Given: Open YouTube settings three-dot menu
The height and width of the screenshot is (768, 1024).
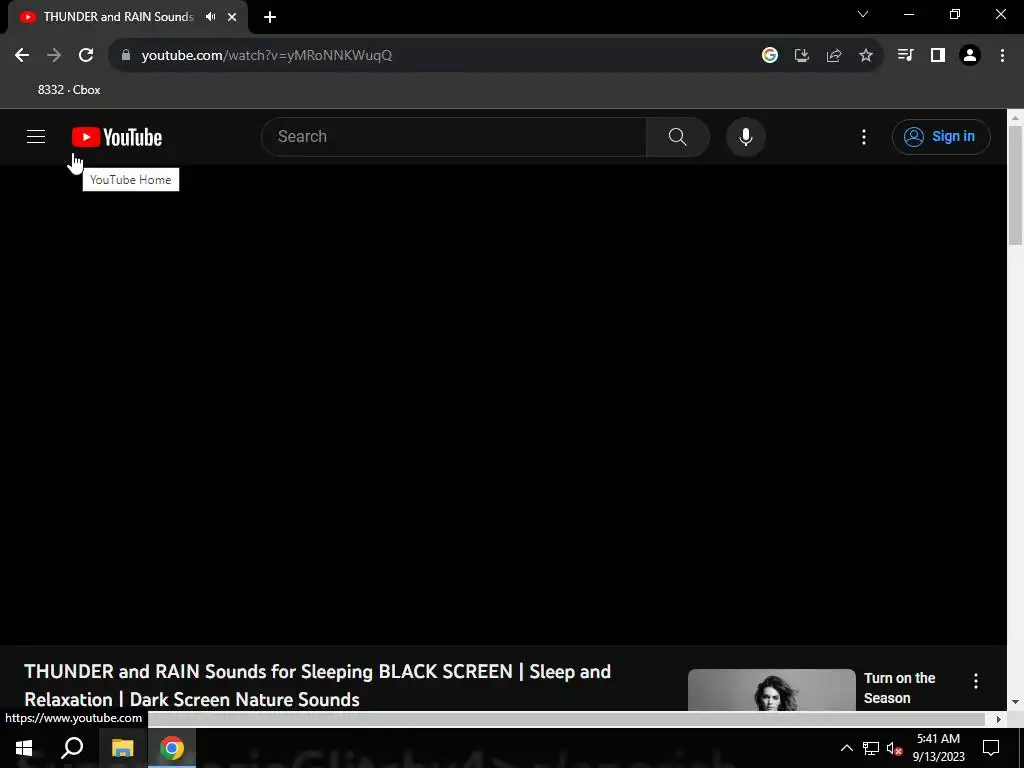Looking at the screenshot, I should tap(864, 136).
